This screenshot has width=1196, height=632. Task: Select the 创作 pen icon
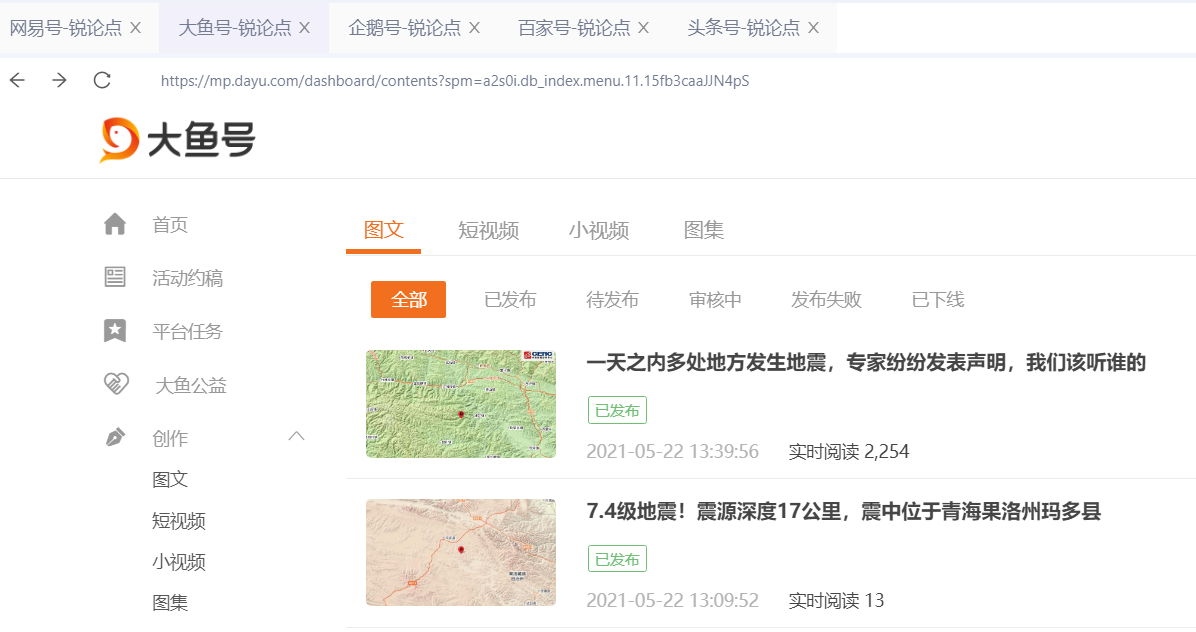[x=114, y=436]
